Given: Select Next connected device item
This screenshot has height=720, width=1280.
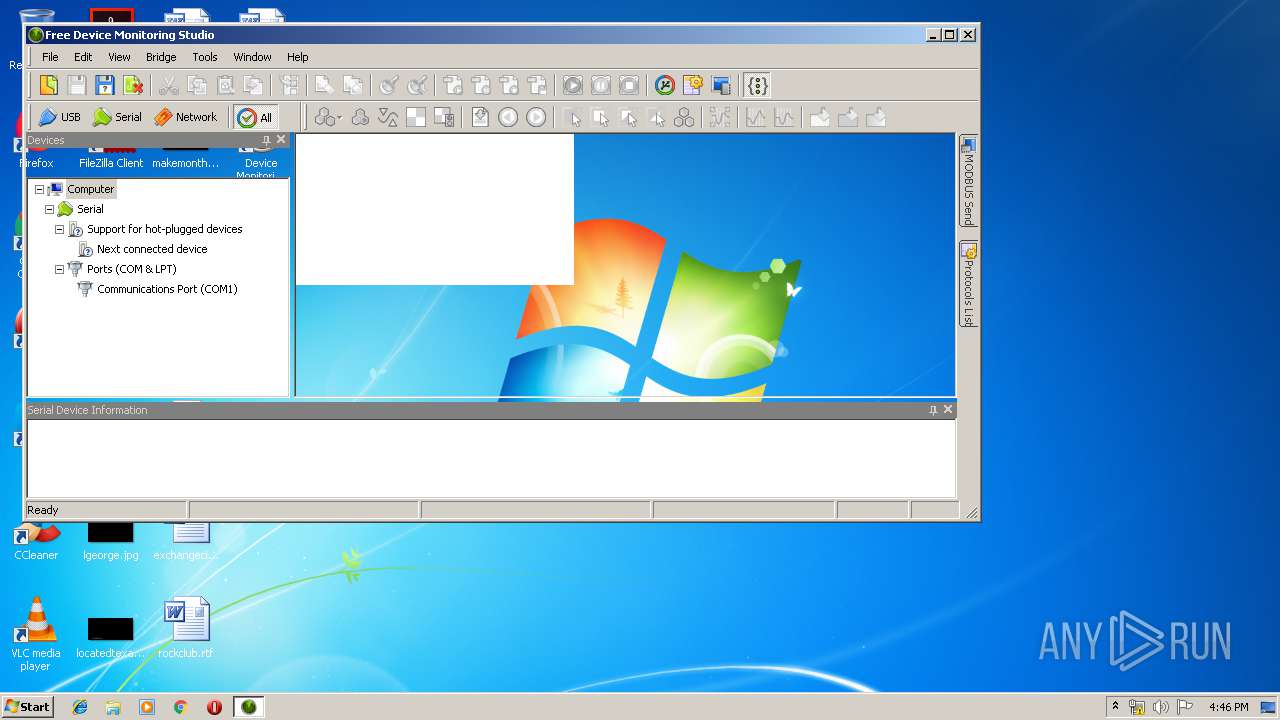Looking at the screenshot, I should click(x=152, y=249).
